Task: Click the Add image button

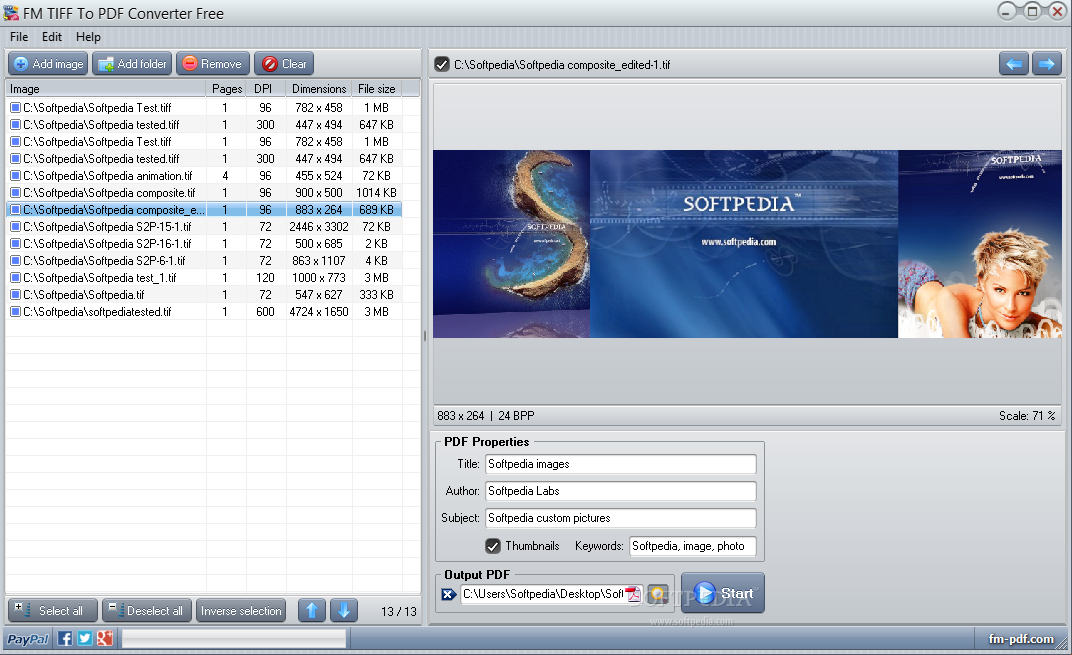Action: [x=48, y=64]
